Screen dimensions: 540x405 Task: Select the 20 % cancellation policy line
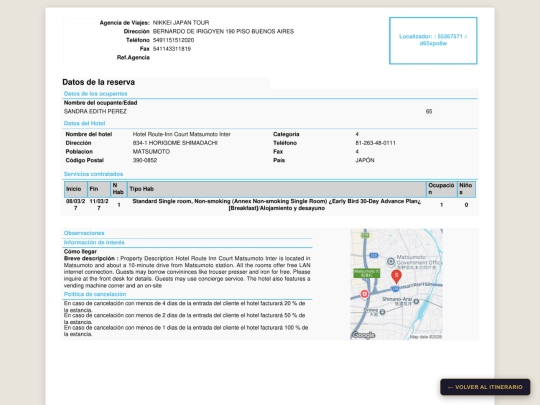coord(185,307)
